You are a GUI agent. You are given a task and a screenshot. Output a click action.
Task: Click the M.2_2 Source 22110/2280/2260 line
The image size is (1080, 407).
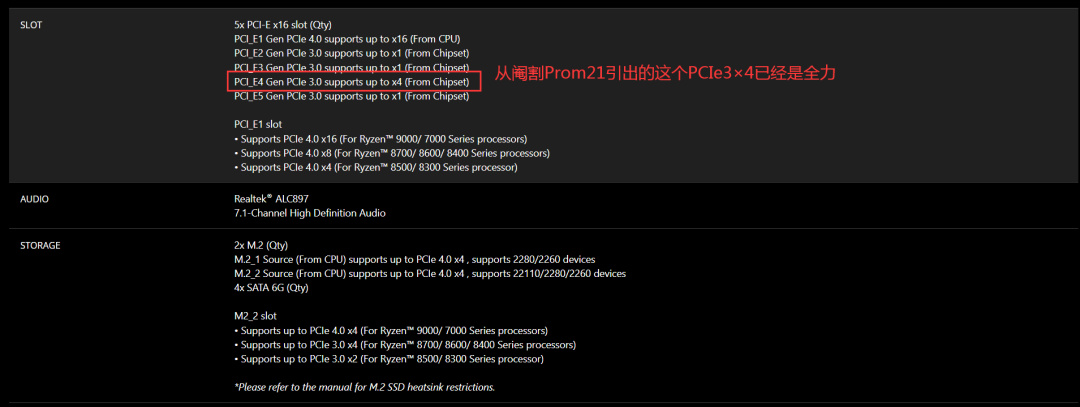point(430,273)
